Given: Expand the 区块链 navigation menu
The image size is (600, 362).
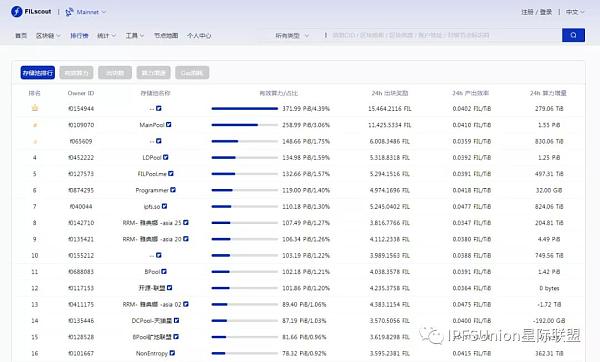Looking at the screenshot, I should coord(48,36).
